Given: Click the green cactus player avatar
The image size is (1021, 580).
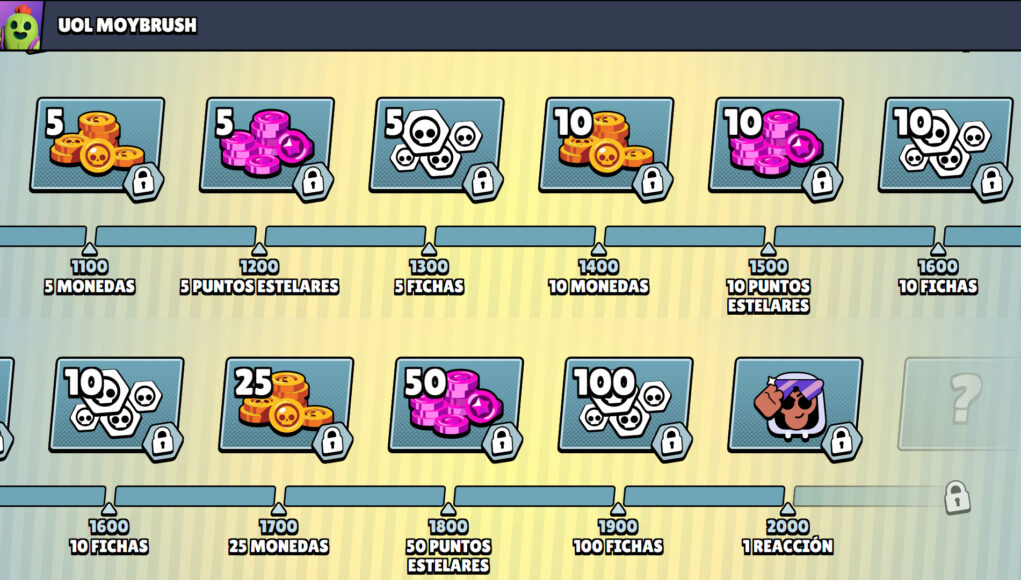Looking at the screenshot, I should 21,26.
